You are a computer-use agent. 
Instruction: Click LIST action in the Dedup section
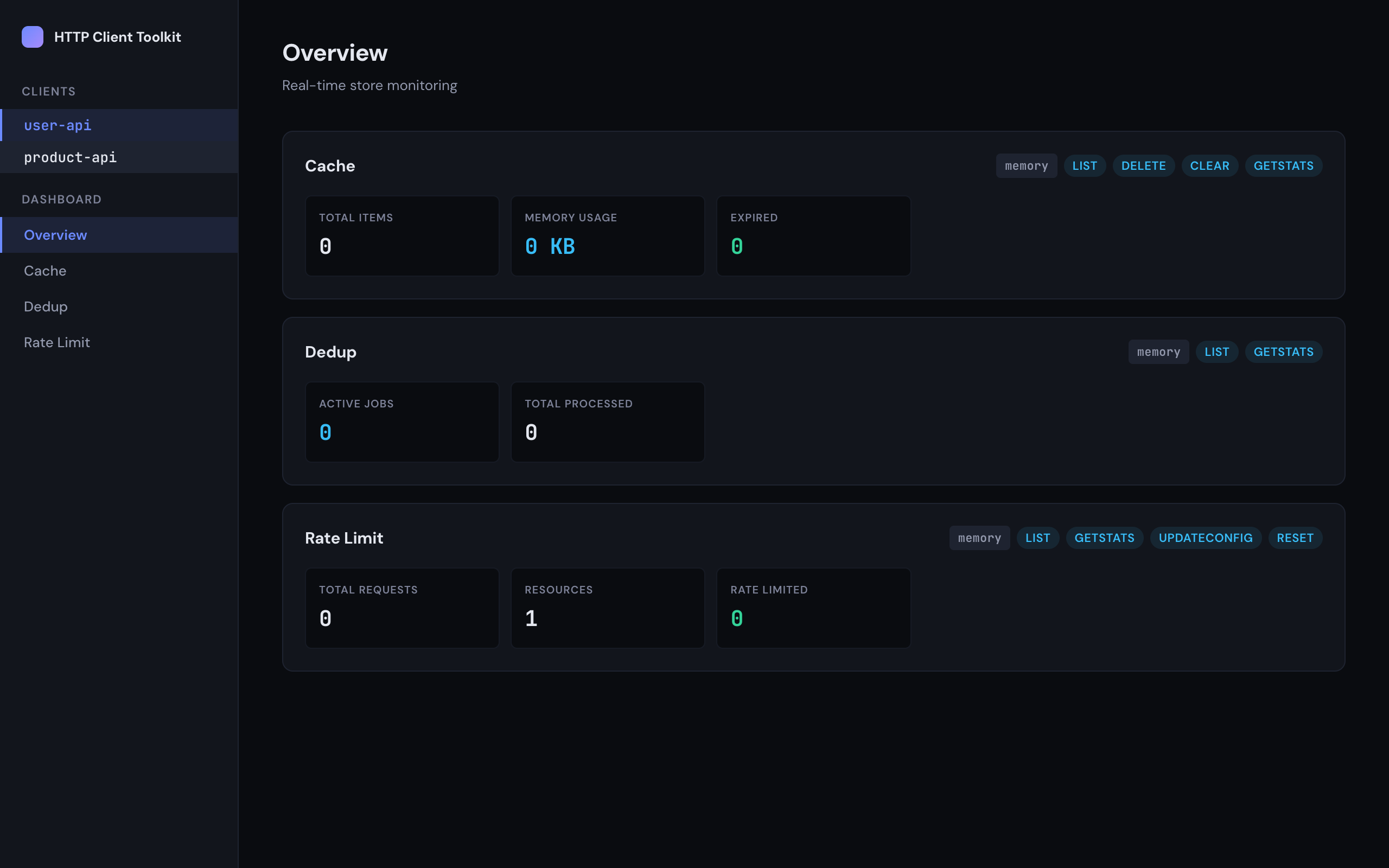pos(1217,352)
